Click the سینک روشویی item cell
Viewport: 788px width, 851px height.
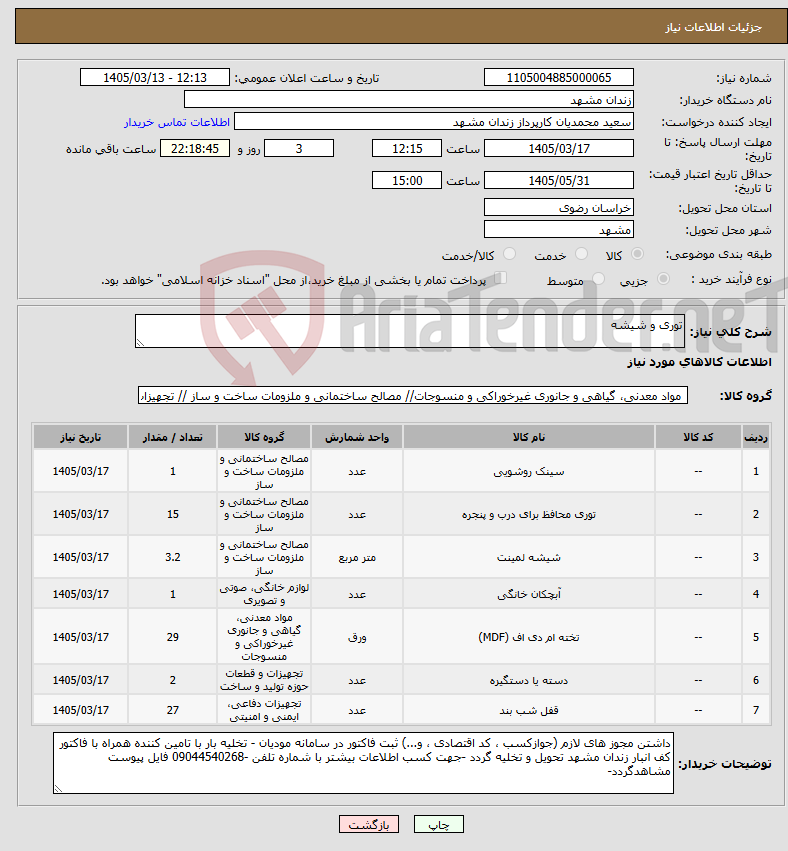(529, 472)
